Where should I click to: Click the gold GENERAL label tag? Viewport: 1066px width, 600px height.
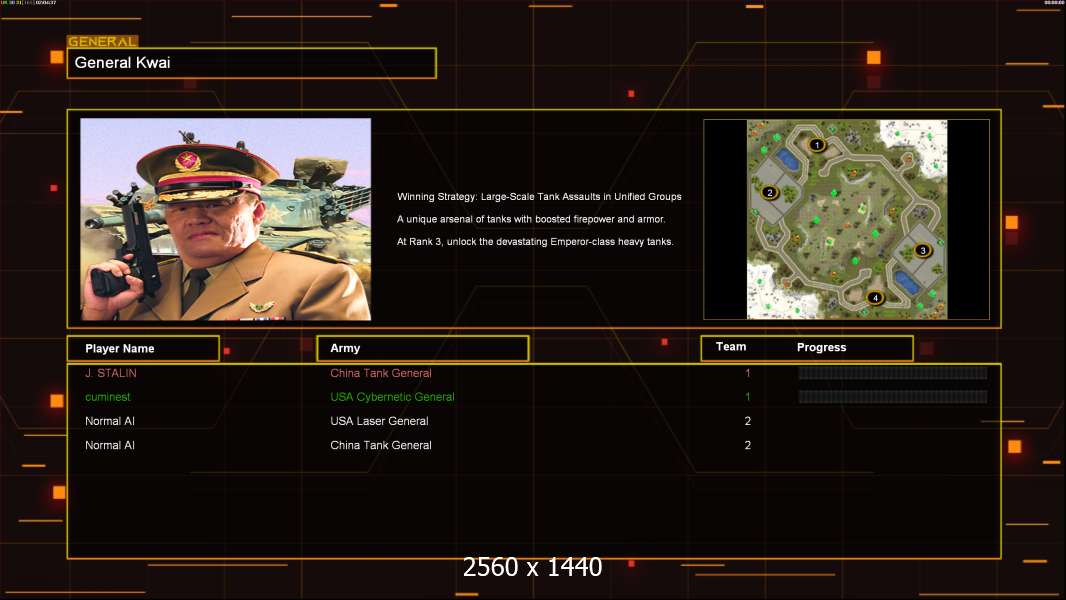click(x=102, y=42)
